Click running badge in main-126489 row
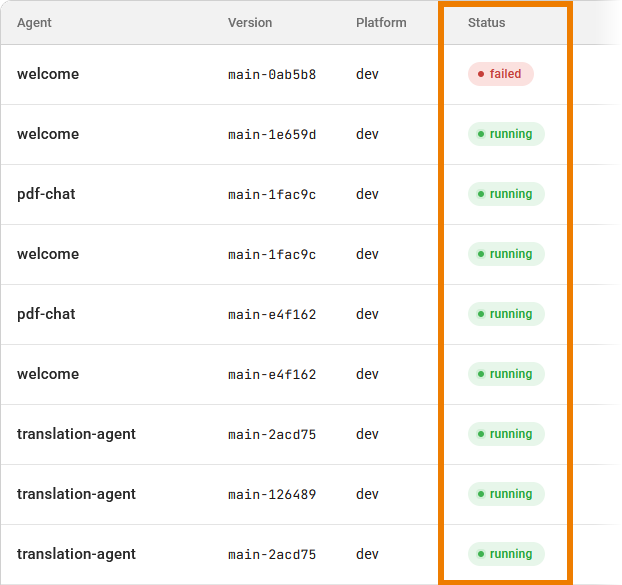 [x=506, y=494]
